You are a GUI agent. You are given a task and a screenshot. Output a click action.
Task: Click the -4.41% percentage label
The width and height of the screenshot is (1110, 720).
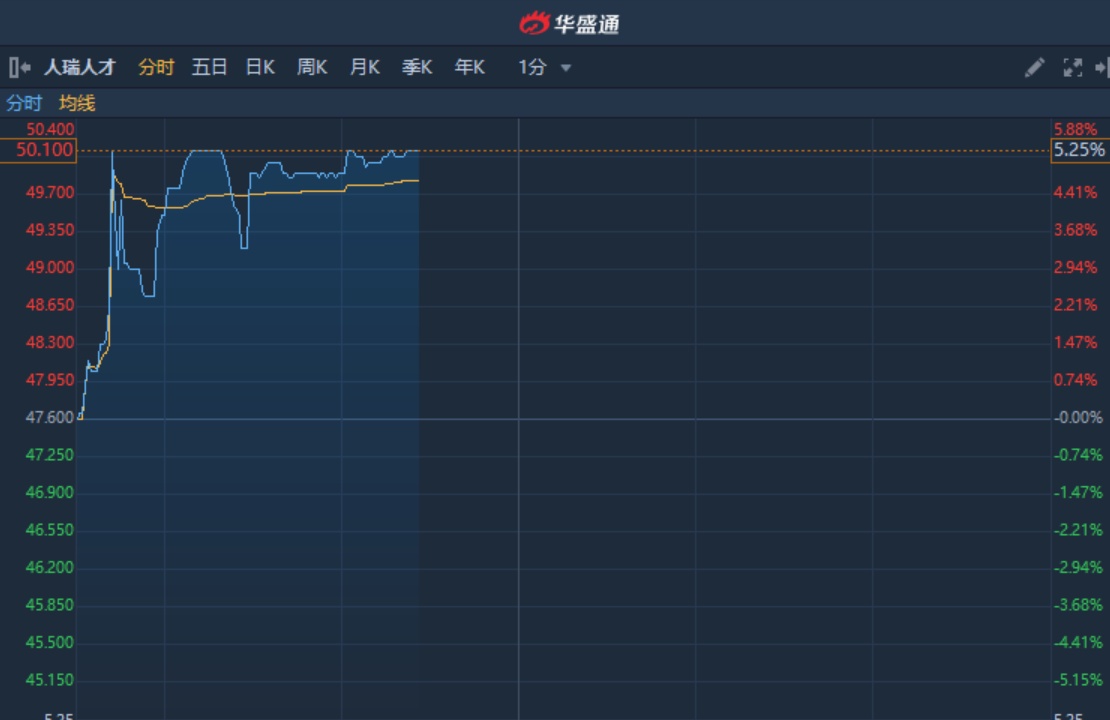[1078, 643]
